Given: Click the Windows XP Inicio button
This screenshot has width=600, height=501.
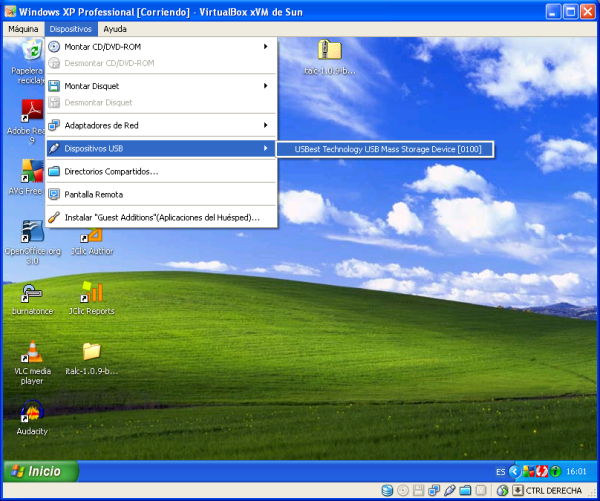Looking at the screenshot, I should pyautogui.click(x=35, y=471).
